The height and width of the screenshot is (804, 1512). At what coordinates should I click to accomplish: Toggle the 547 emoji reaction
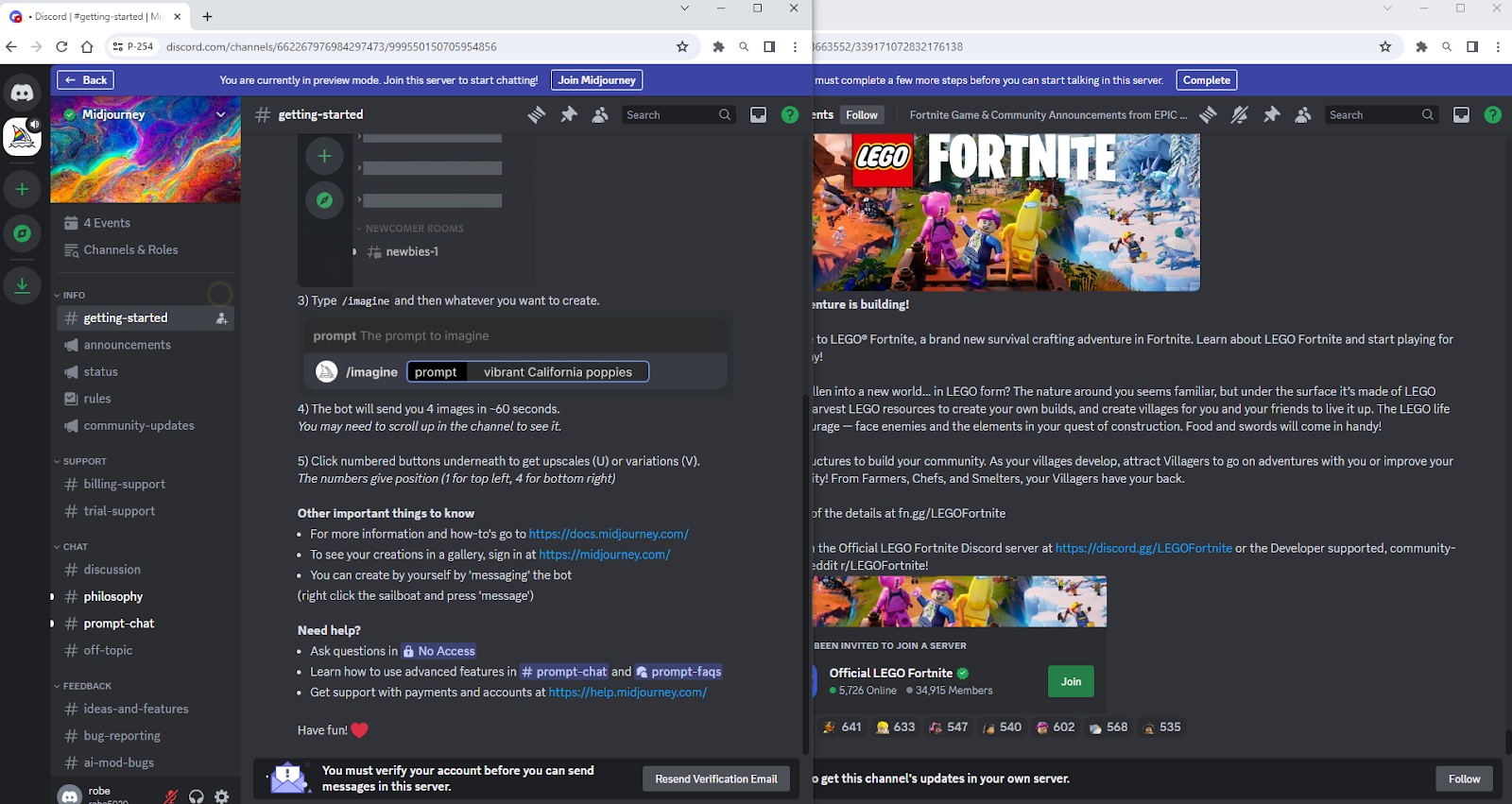[x=948, y=727]
